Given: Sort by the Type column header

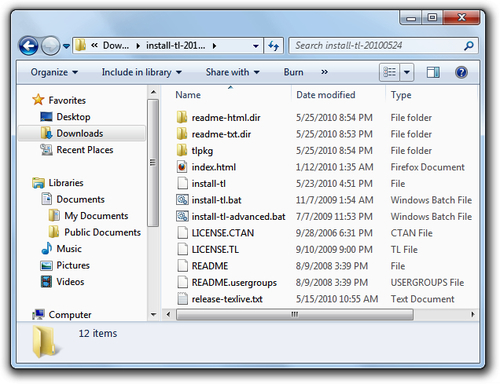Looking at the screenshot, I should click(x=401, y=95).
